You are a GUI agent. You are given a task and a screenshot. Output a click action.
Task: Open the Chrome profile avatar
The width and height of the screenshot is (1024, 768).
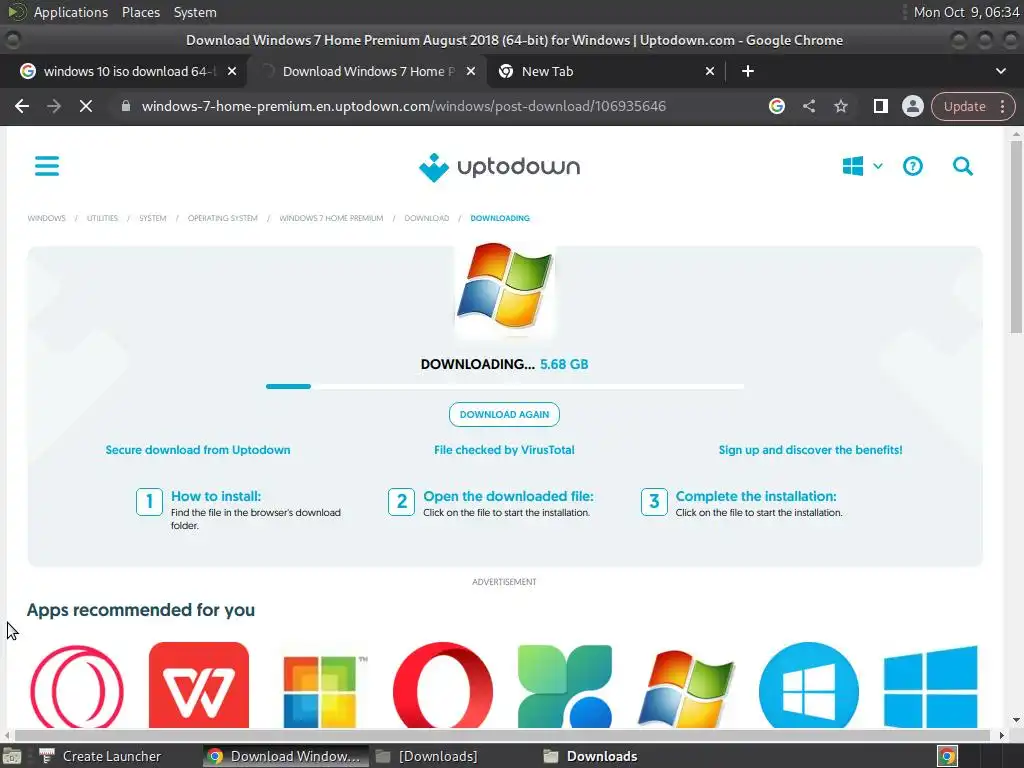click(912, 106)
